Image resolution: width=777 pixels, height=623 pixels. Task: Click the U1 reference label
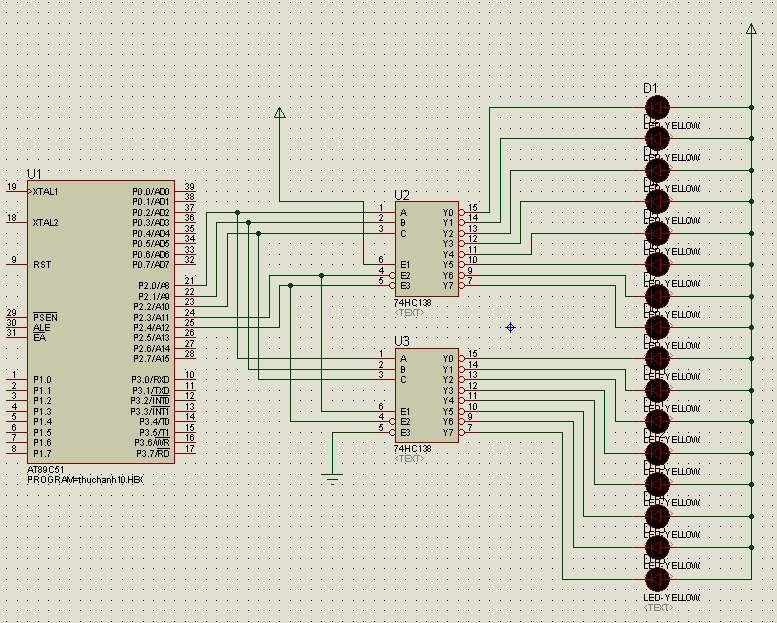(34, 174)
